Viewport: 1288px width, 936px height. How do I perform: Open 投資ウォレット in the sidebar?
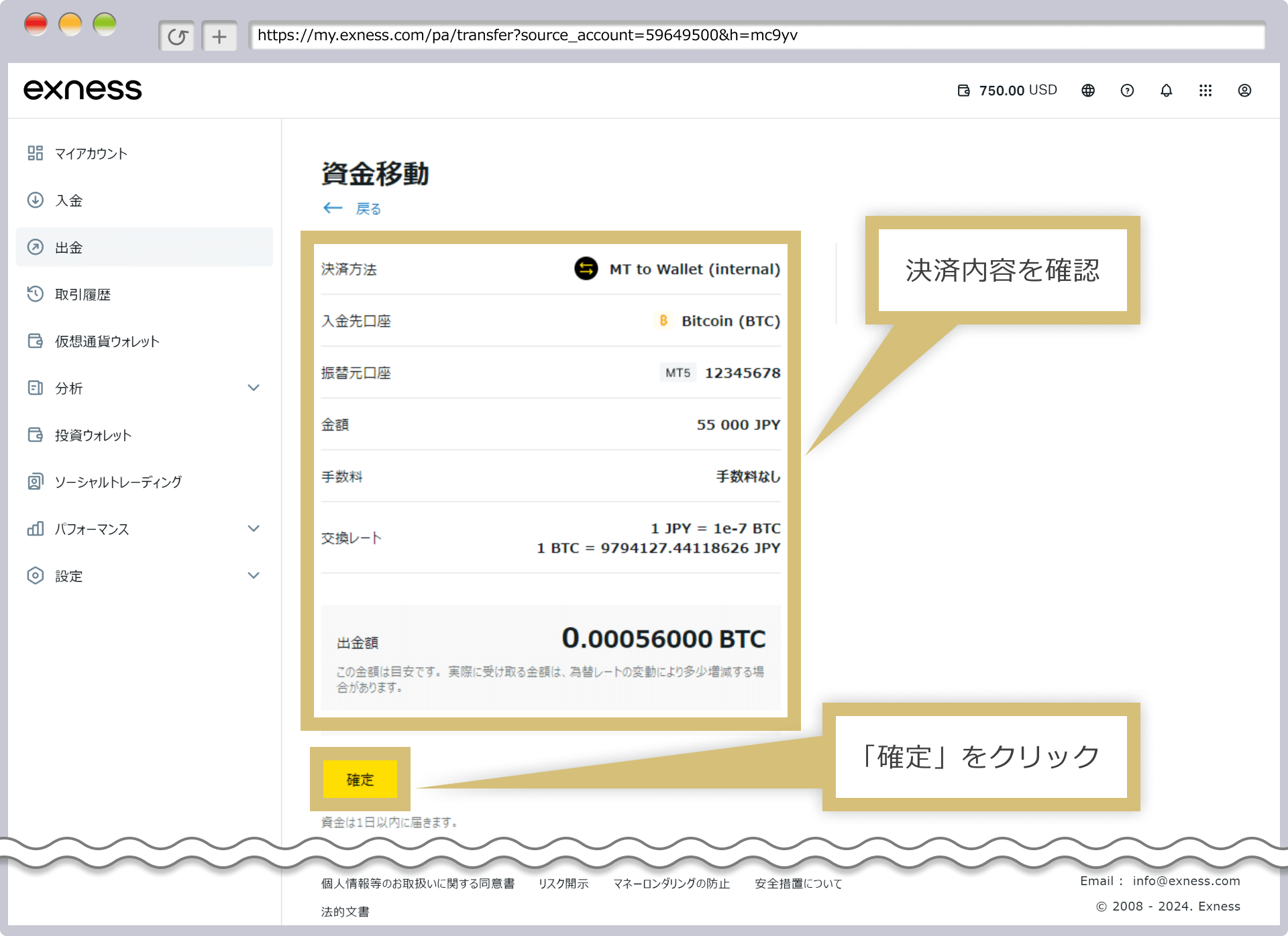144,435
